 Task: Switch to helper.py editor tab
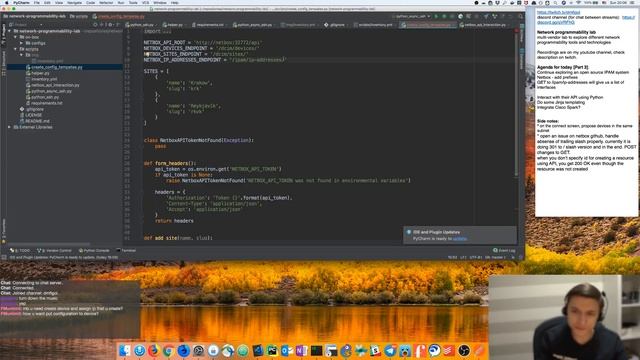point(173,25)
